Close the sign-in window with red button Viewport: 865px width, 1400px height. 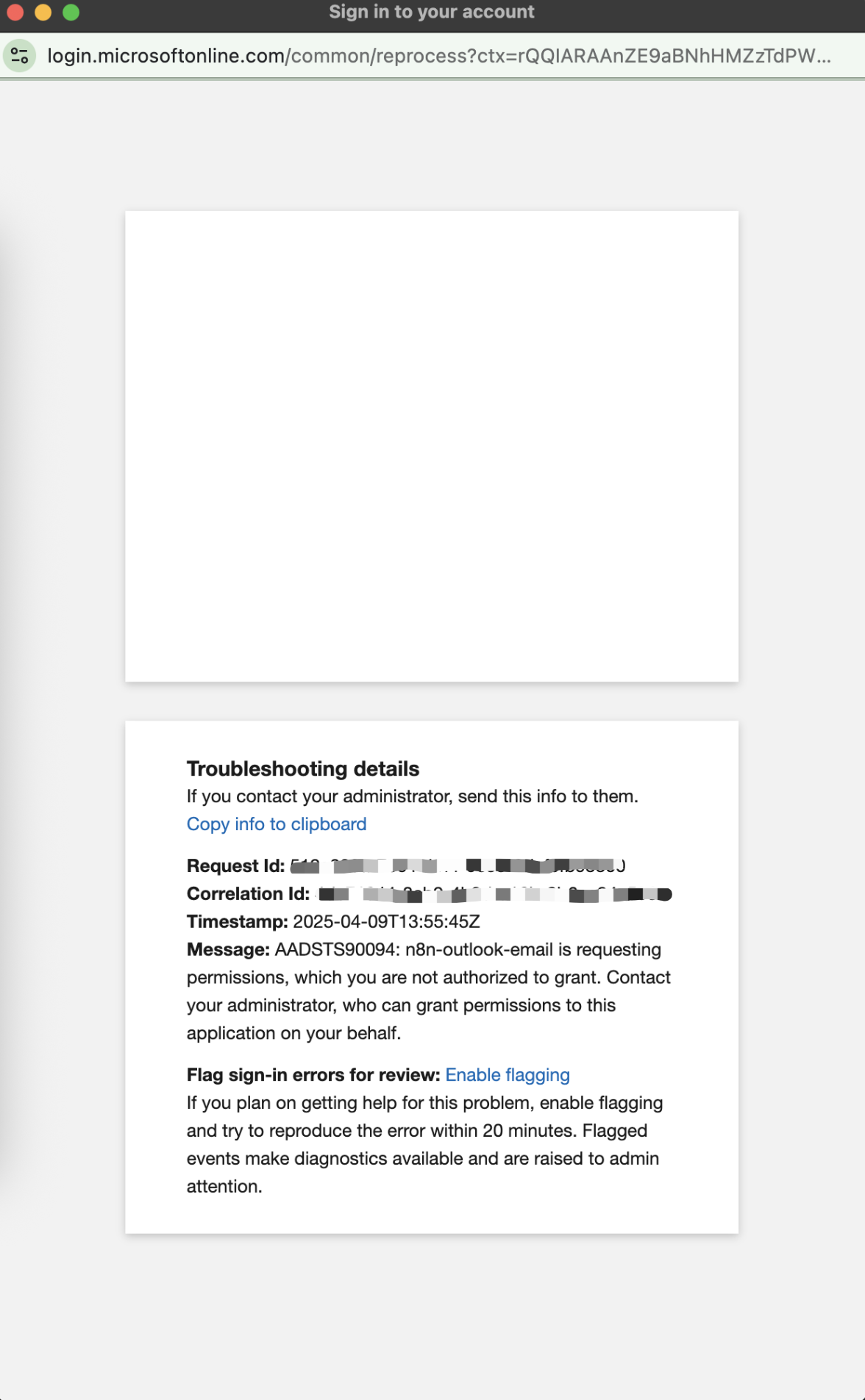[15, 12]
